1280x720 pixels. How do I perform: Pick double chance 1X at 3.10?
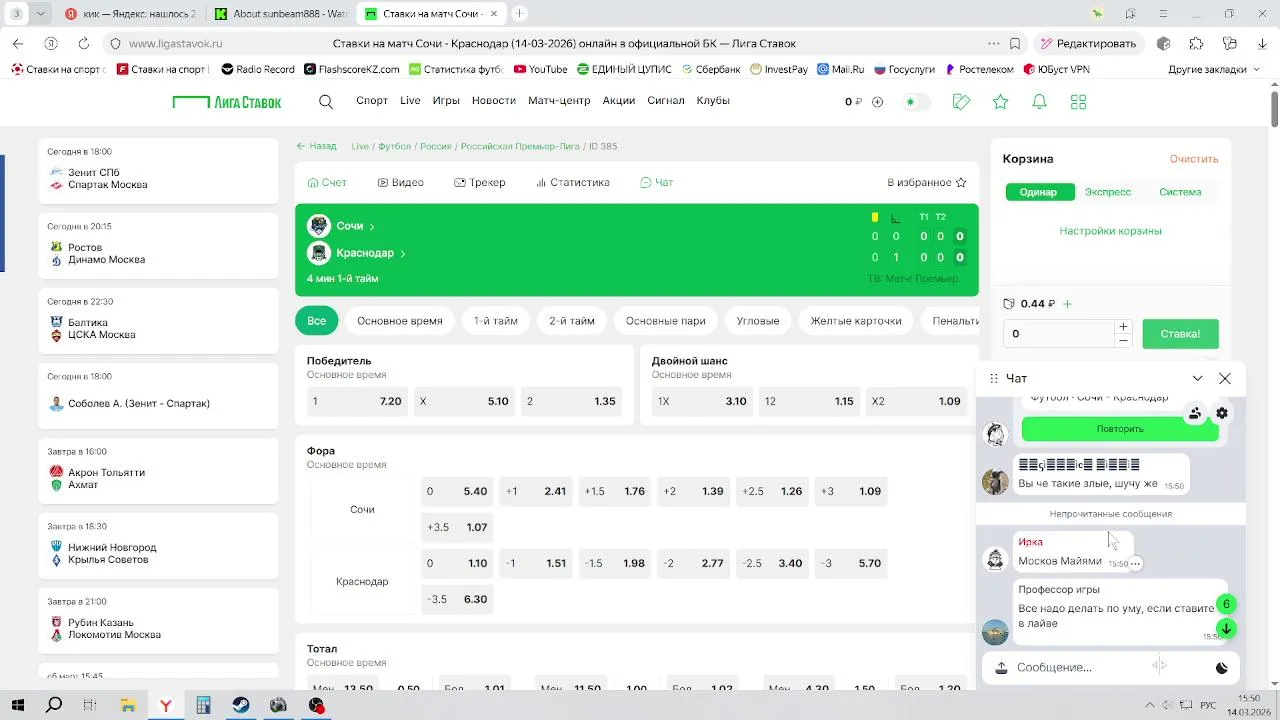[x=702, y=401]
